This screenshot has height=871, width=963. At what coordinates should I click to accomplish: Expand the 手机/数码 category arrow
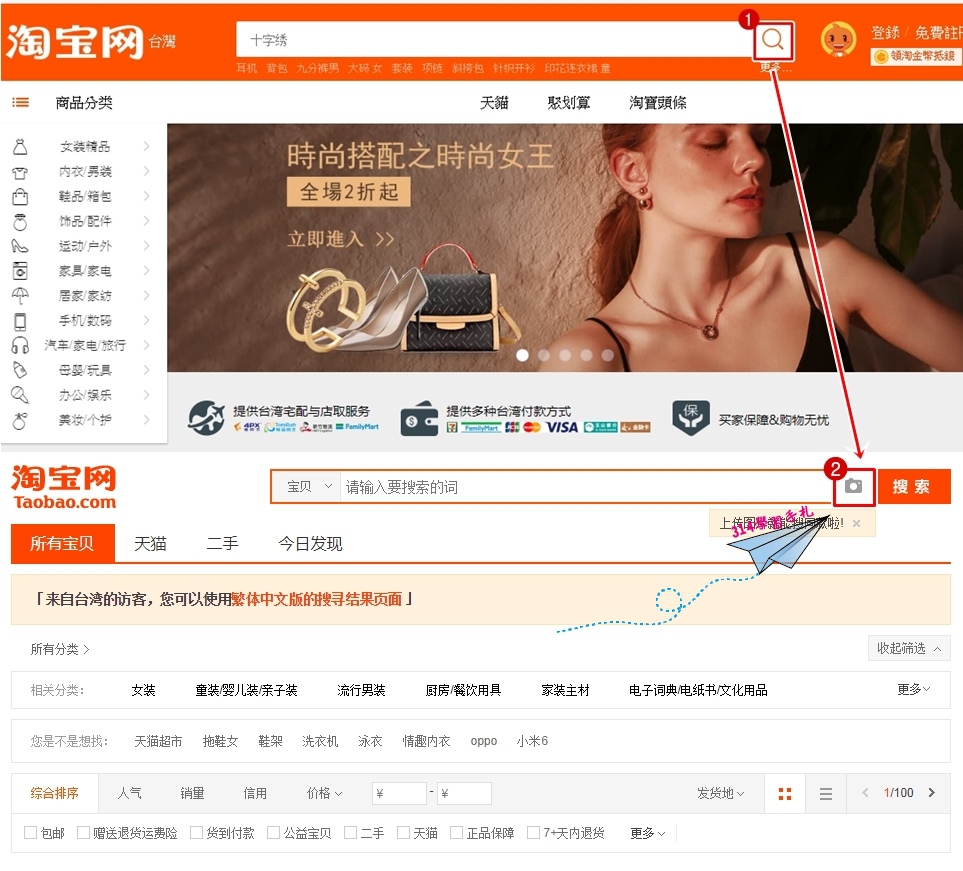tap(146, 320)
